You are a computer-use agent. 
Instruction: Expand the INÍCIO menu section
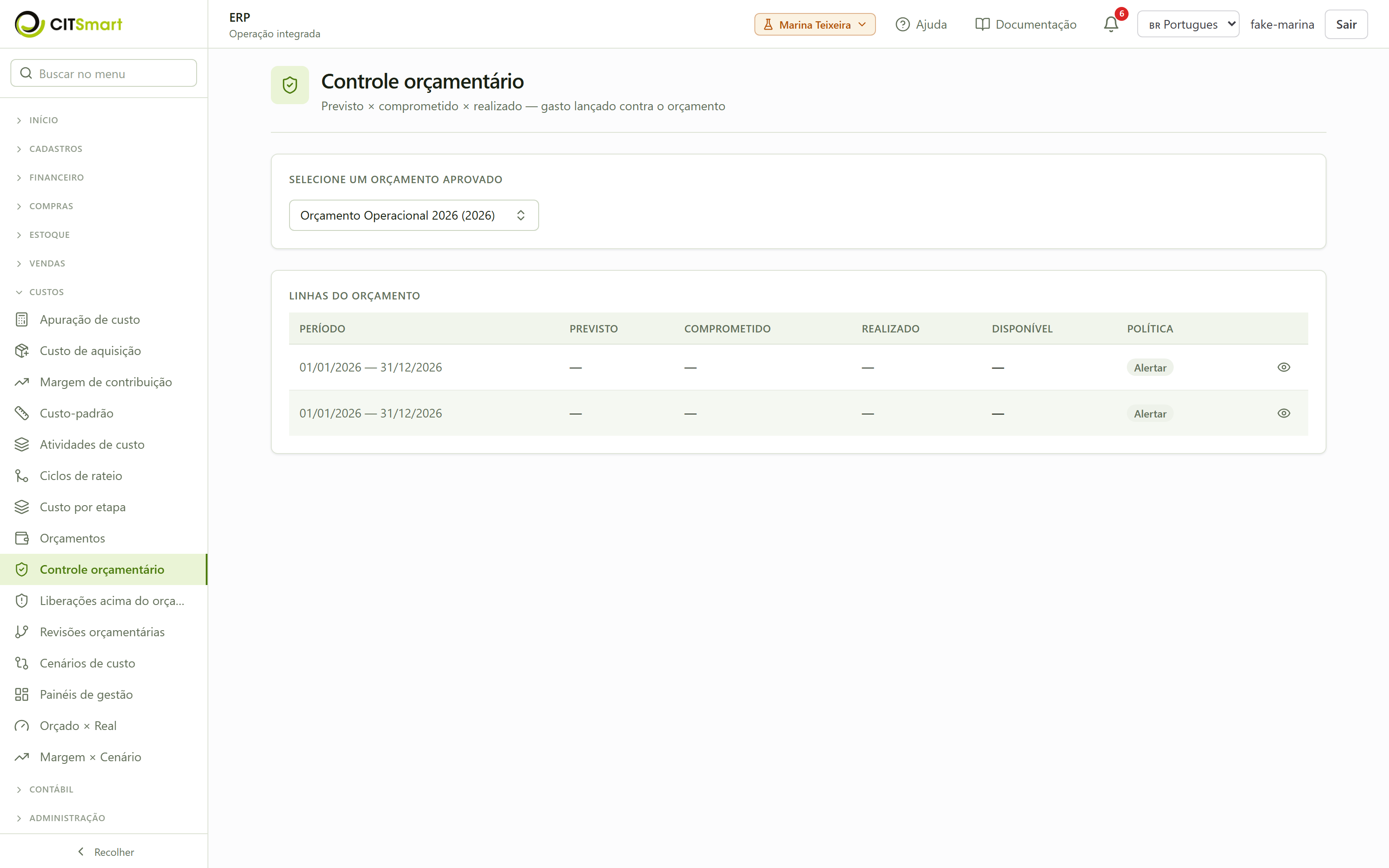pos(43,120)
